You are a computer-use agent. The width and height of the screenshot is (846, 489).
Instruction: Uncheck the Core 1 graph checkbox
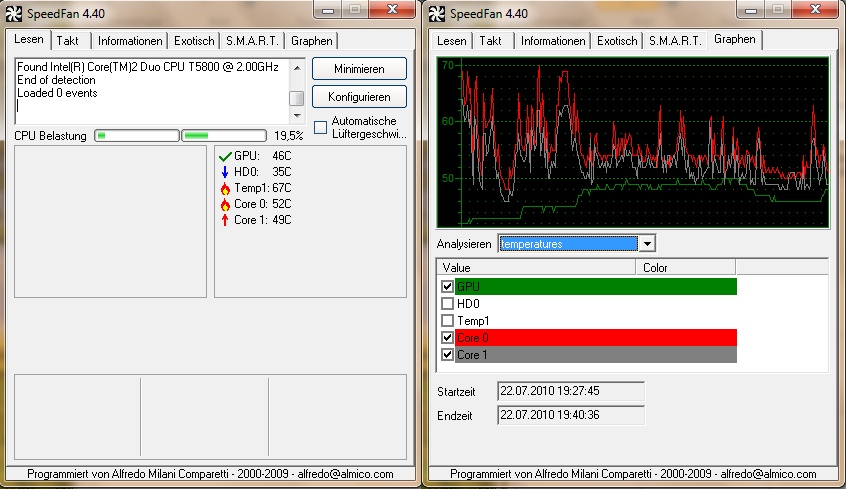pos(447,355)
